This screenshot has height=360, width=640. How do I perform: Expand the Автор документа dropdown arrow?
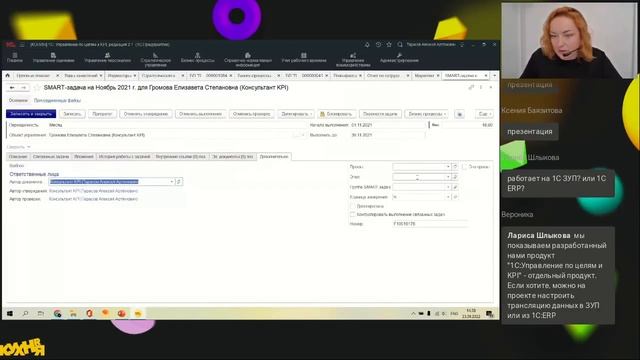(172, 182)
